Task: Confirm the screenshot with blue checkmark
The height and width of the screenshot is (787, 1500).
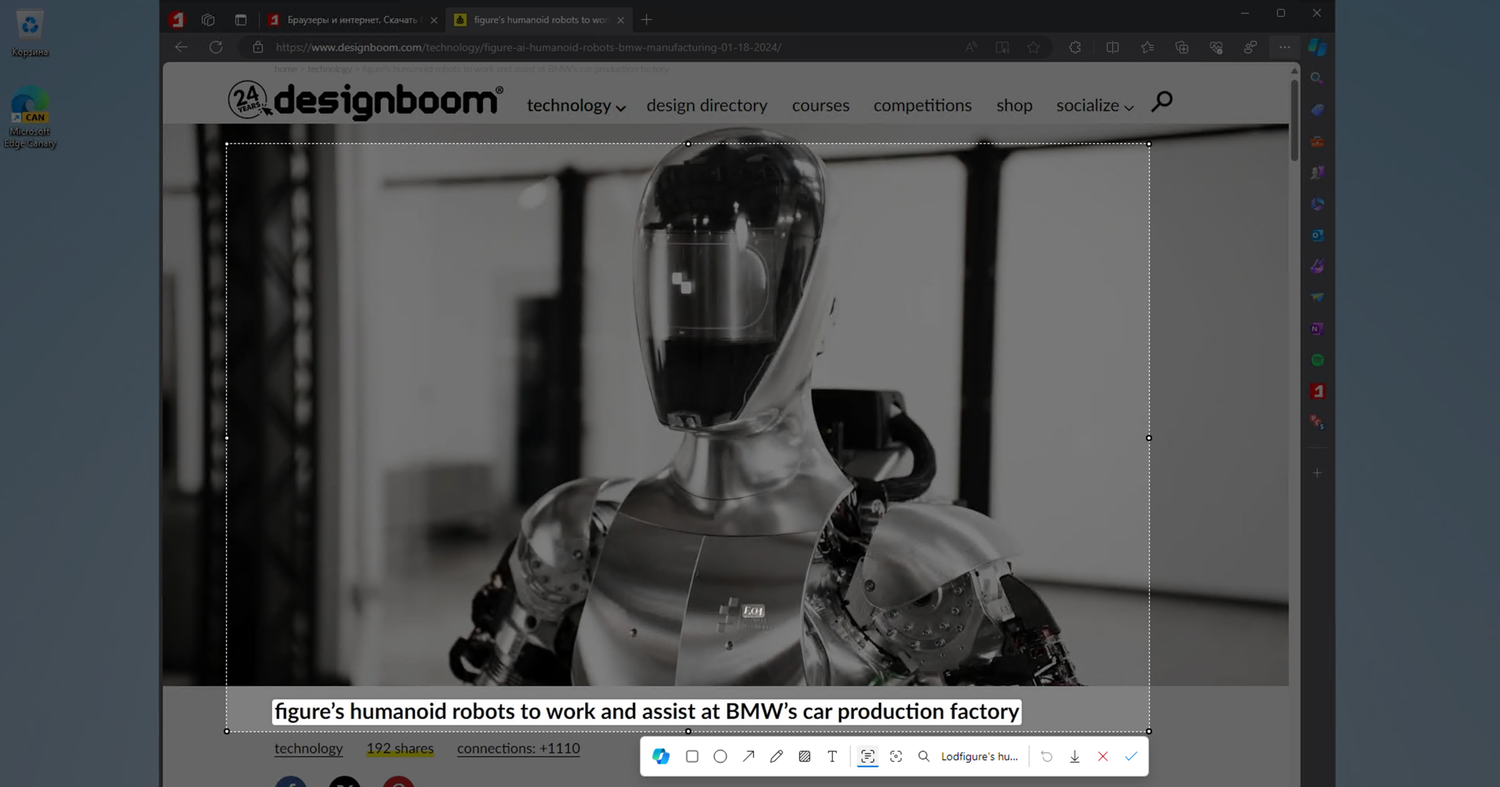Action: (x=1131, y=757)
